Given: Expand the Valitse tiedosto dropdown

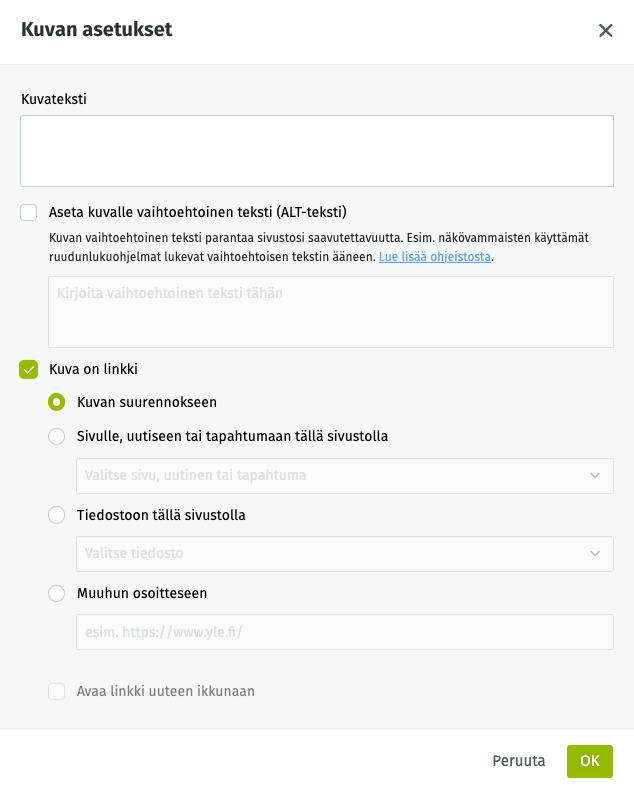Looking at the screenshot, I should pos(345,554).
